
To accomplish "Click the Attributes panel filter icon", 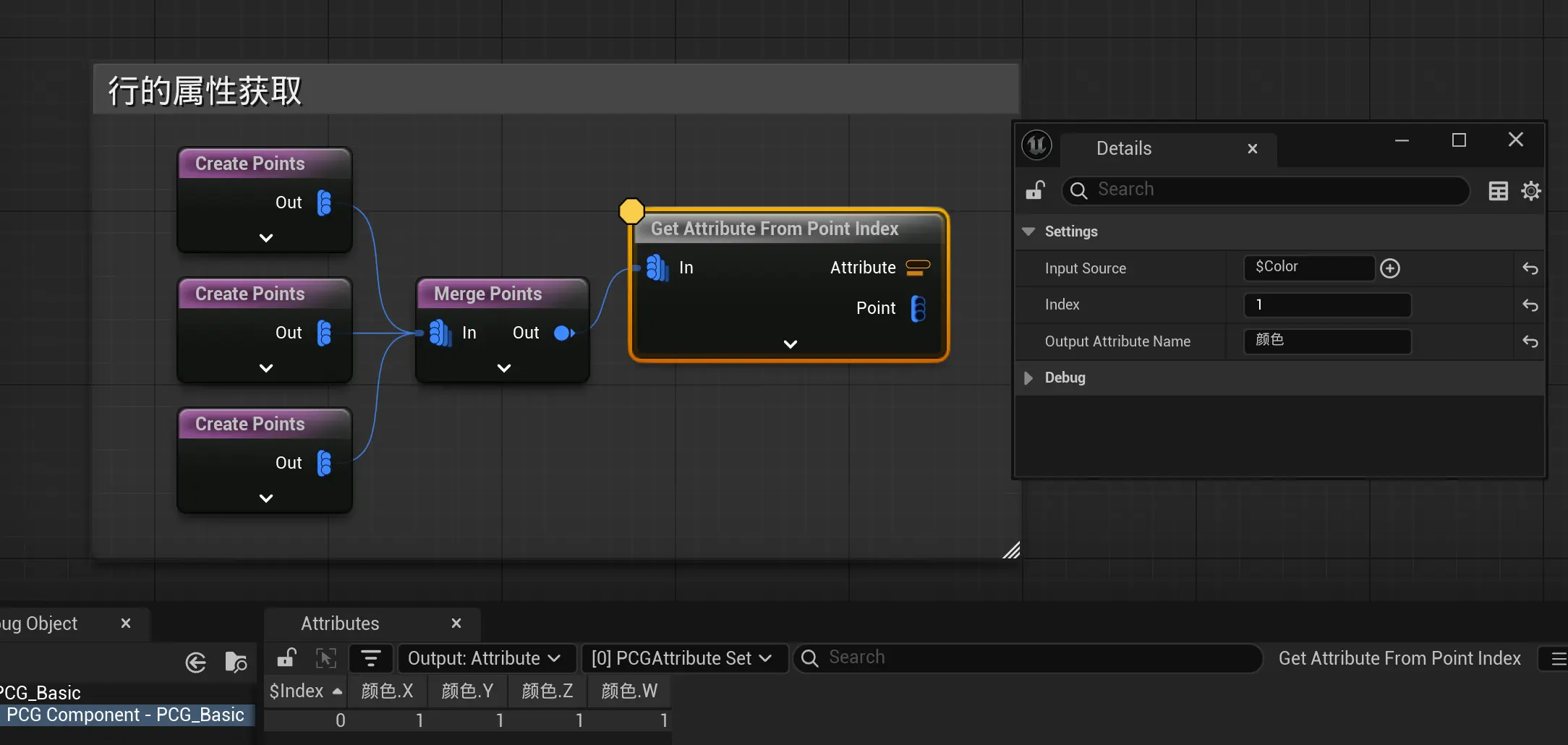I will [x=370, y=658].
